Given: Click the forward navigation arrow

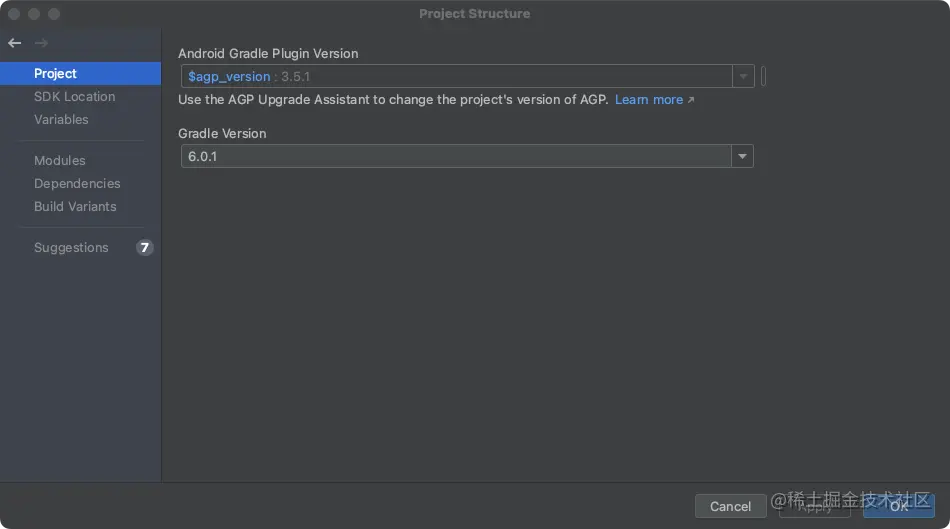Looking at the screenshot, I should click(x=41, y=43).
